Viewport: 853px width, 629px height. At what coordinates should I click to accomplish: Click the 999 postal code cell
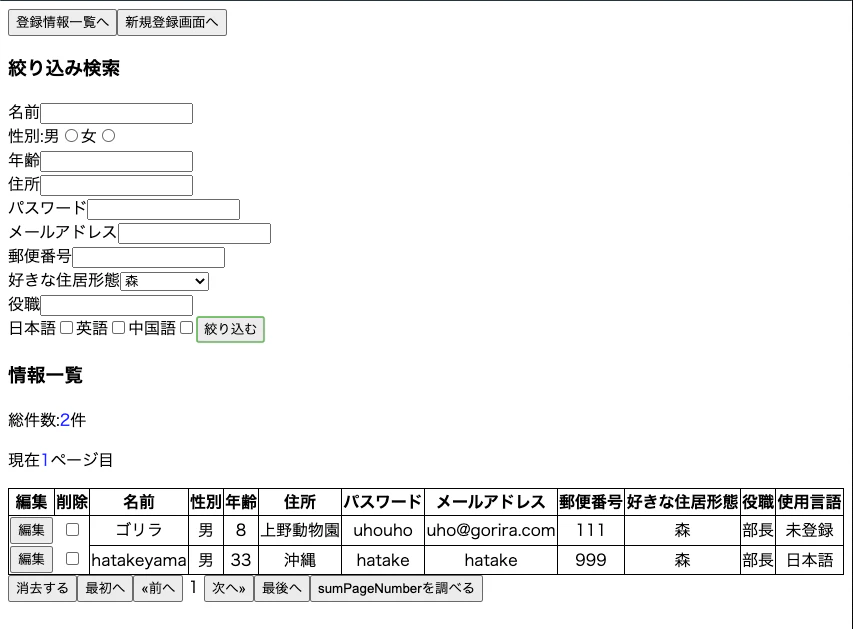point(591,559)
